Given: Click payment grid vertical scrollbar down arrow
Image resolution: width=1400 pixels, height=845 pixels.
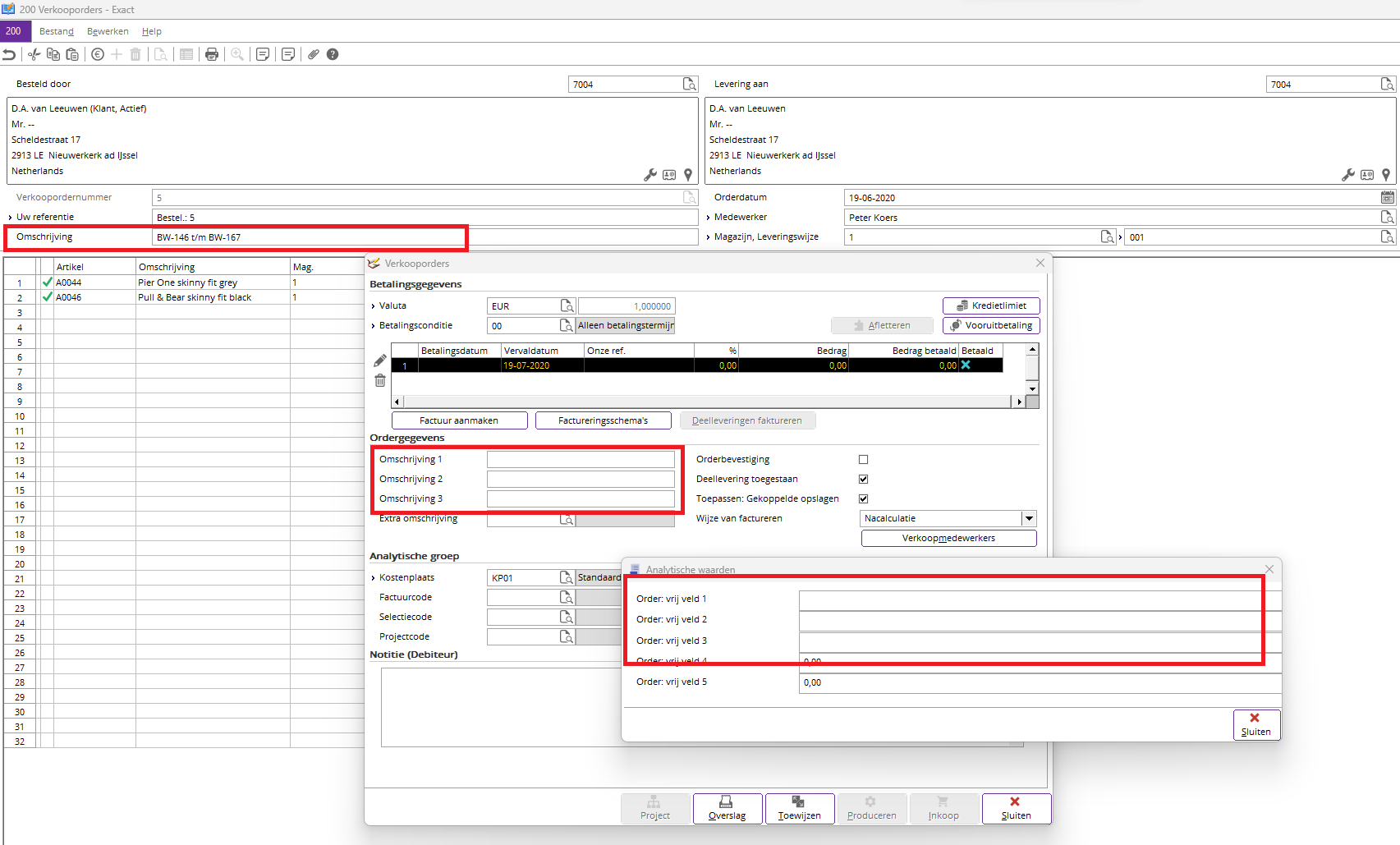Looking at the screenshot, I should click(x=1033, y=388).
